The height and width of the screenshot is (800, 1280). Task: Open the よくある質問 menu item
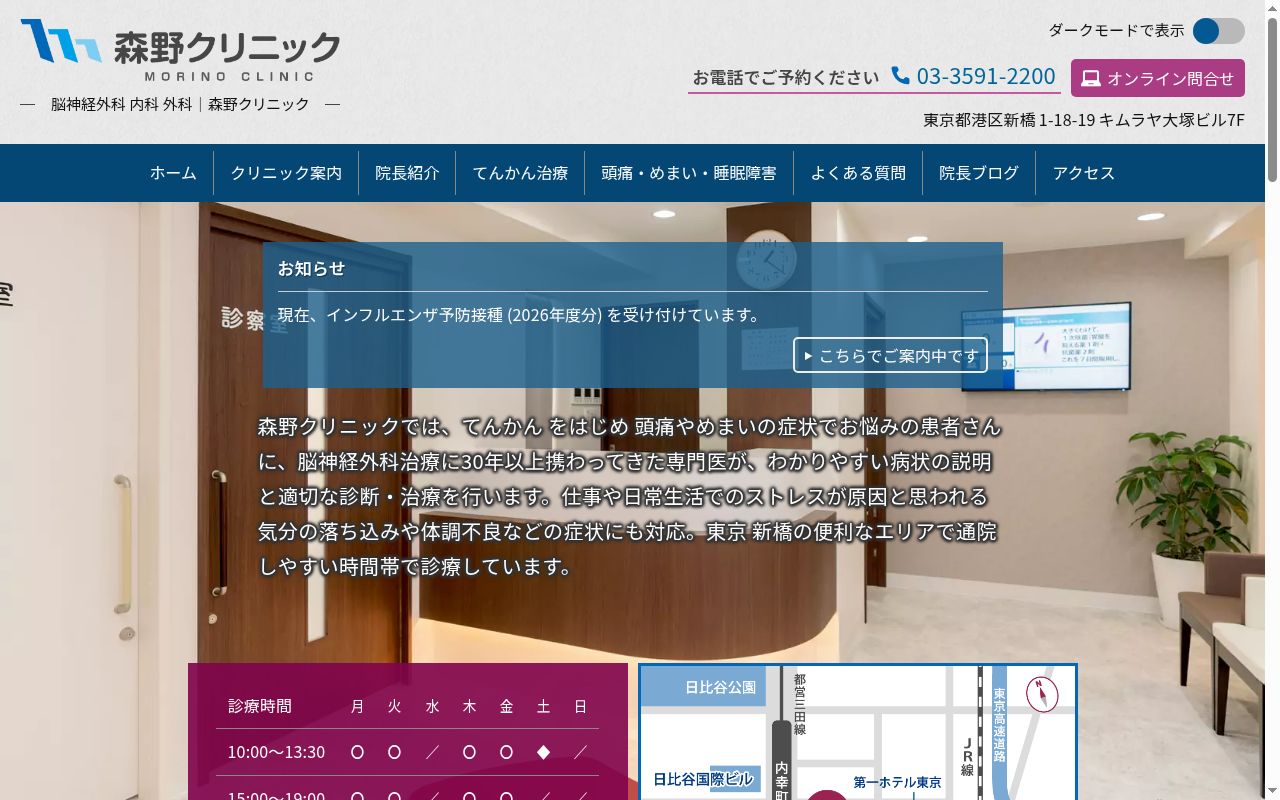858,173
